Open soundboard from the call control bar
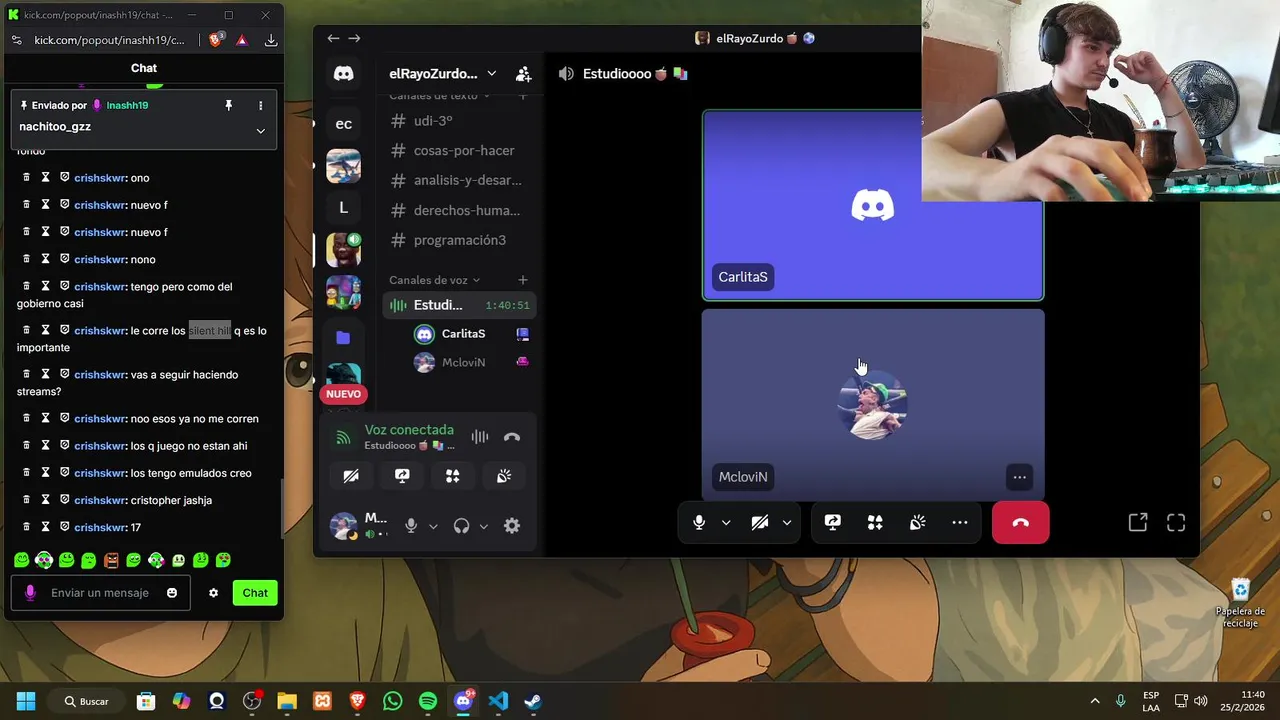Viewport: 1280px width, 720px height. click(x=917, y=522)
